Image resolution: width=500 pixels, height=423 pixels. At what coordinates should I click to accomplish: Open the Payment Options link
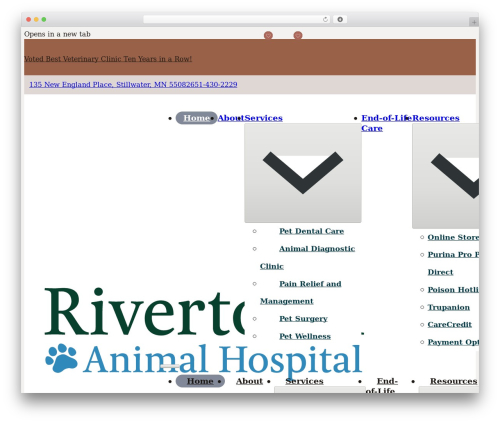[x=453, y=342]
